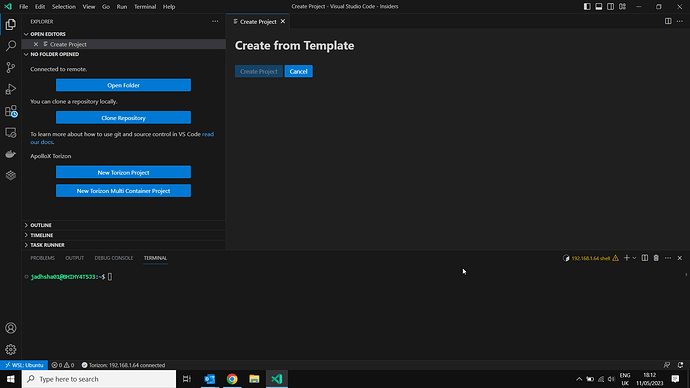690x388 pixels.
Task: Click the New Torizon Project button
Action: (123, 172)
